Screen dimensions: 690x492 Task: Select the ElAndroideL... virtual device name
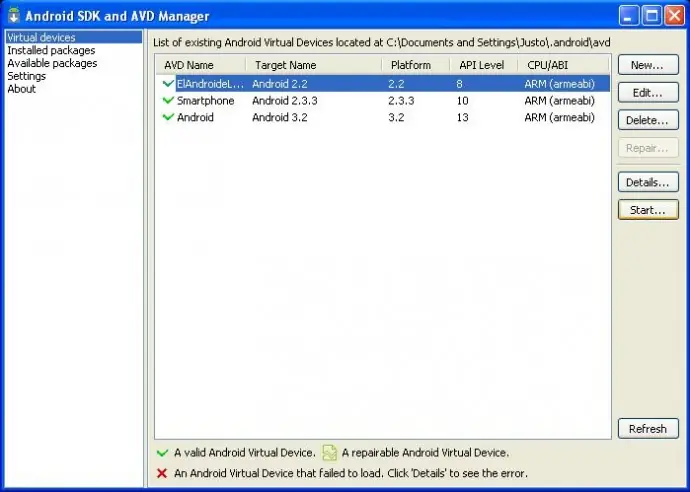point(210,84)
